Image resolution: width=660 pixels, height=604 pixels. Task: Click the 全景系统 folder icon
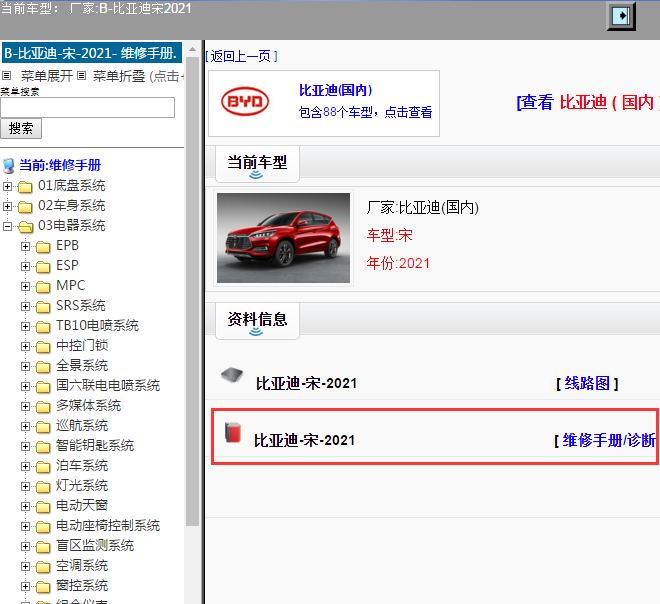tap(43, 367)
